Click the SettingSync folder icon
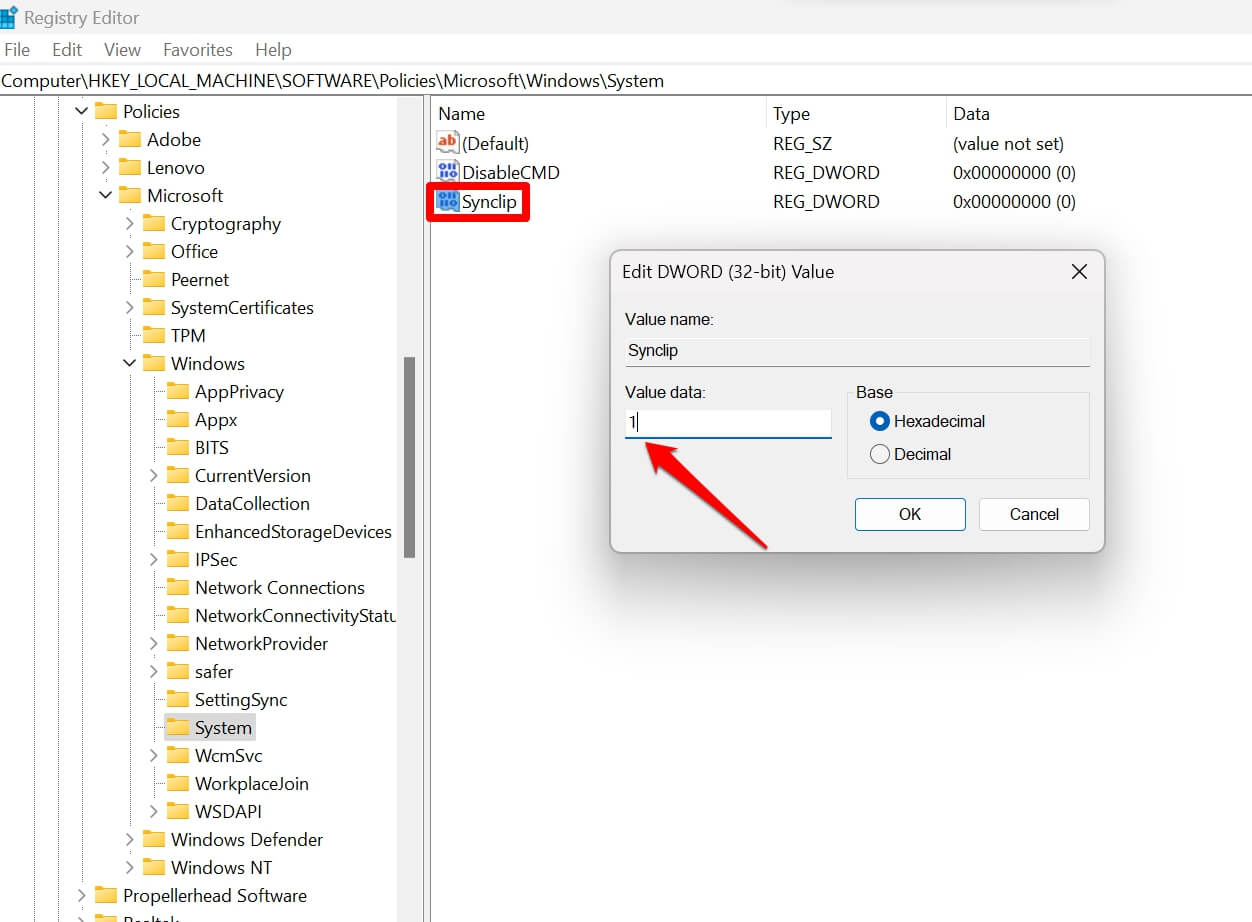 pyautogui.click(x=178, y=698)
